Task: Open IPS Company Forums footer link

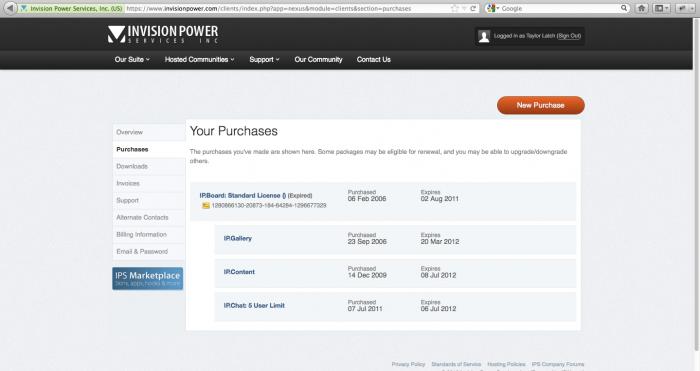Action: tap(558, 364)
